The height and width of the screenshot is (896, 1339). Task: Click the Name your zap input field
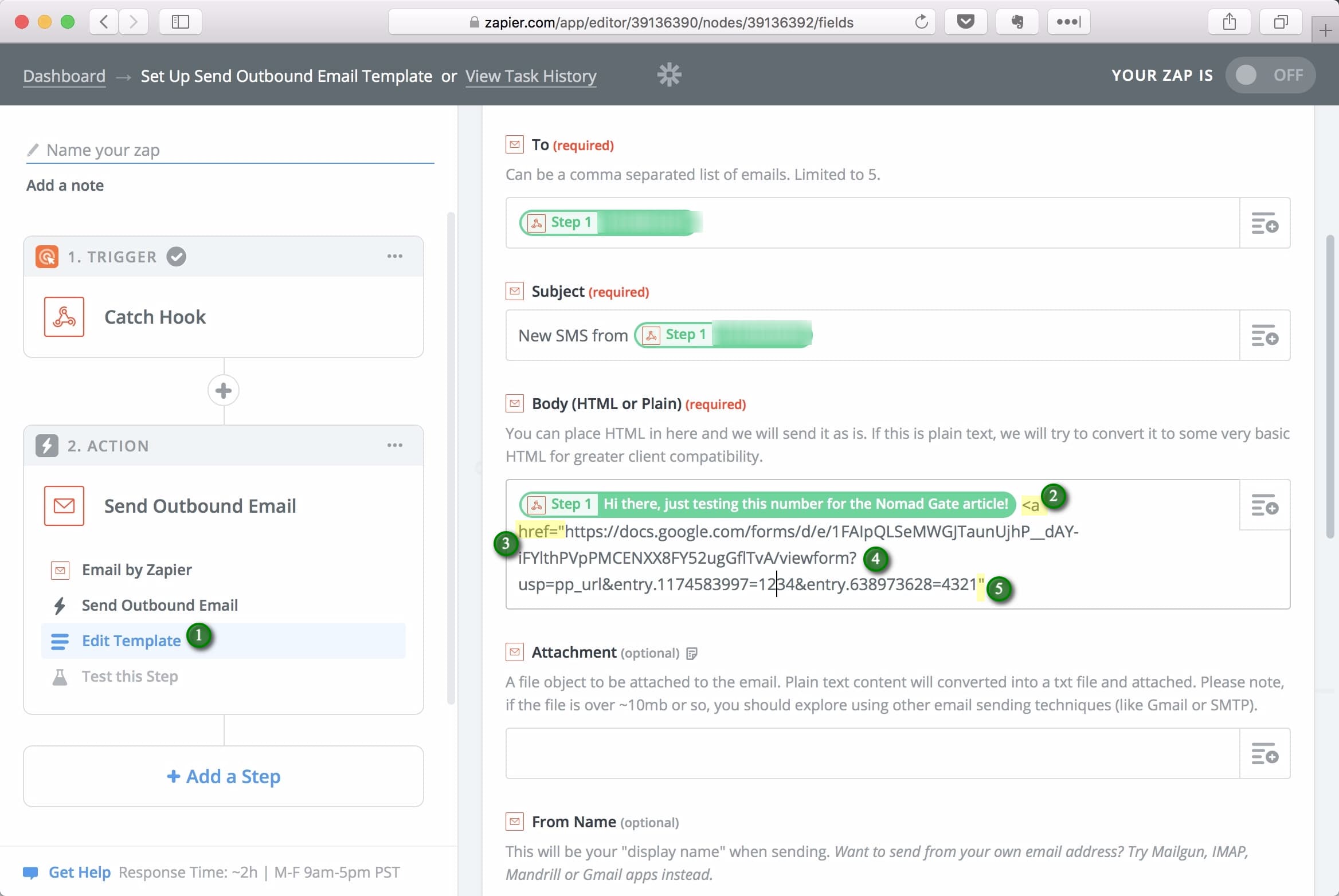229,150
